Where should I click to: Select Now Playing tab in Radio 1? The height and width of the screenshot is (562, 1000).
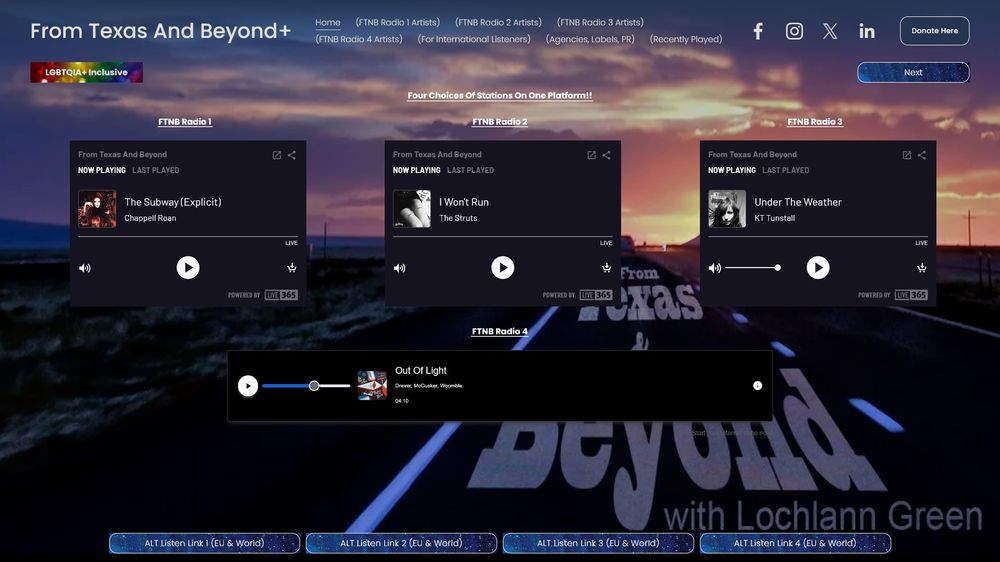[102, 170]
